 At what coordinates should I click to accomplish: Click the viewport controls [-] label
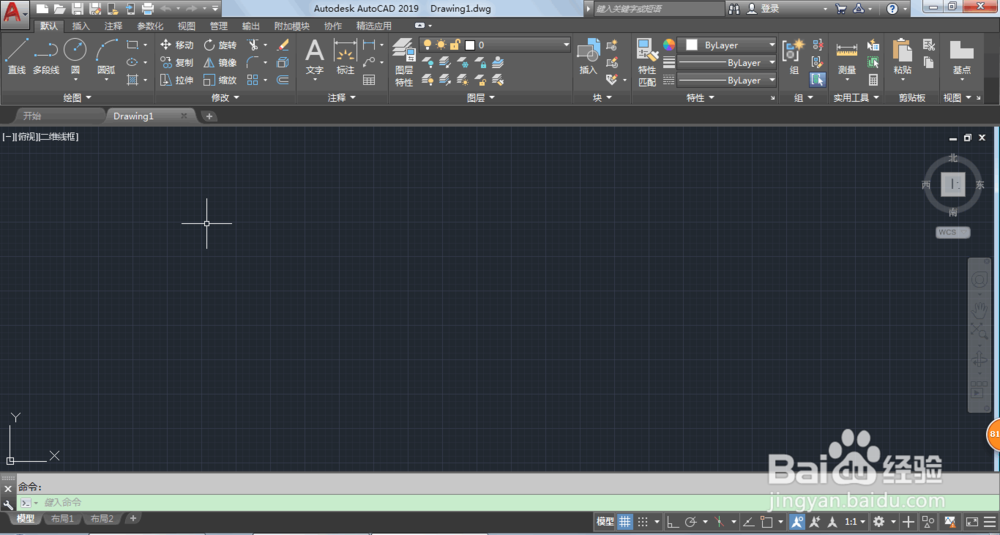point(6,136)
